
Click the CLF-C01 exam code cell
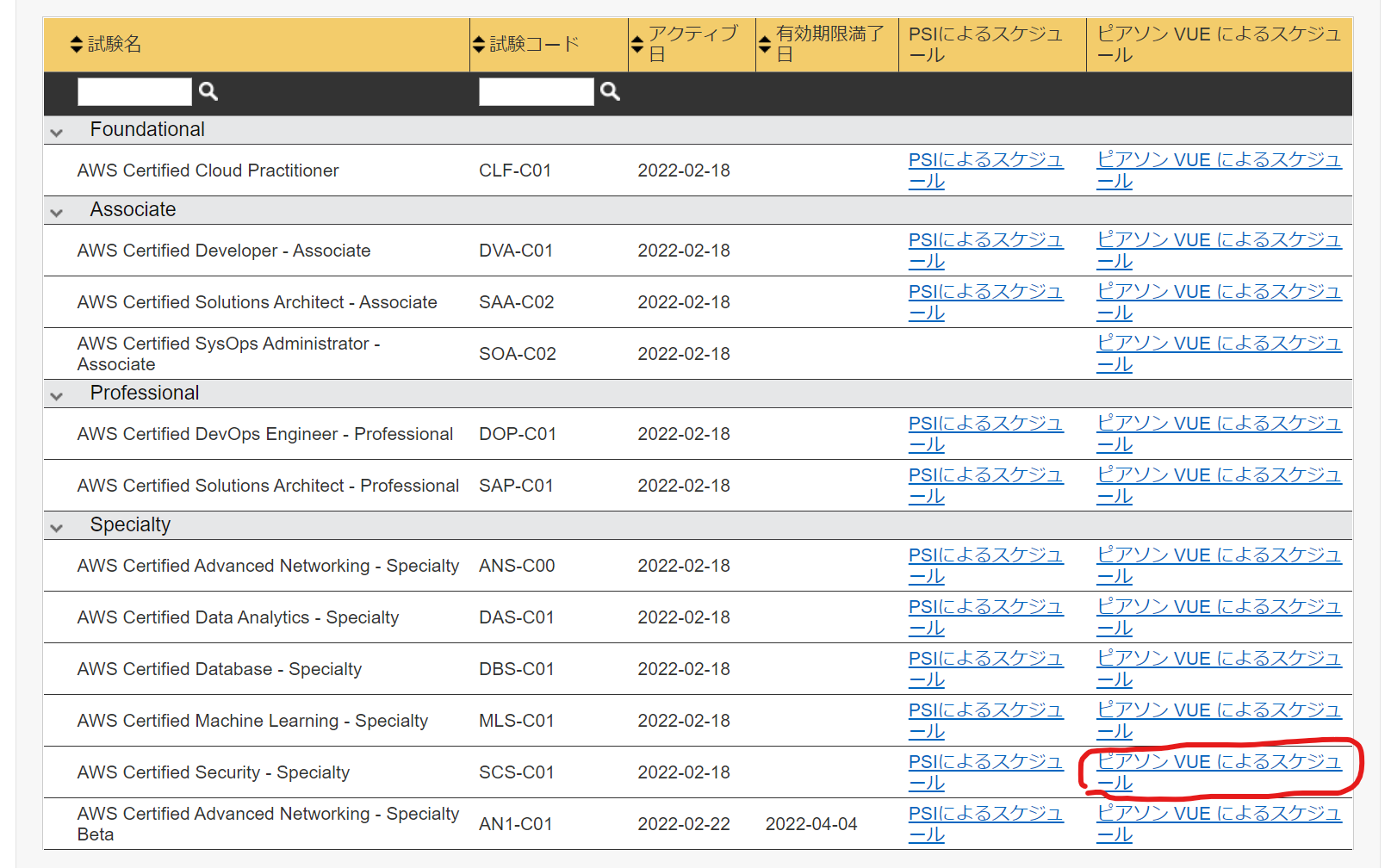pyautogui.click(x=515, y=170)
